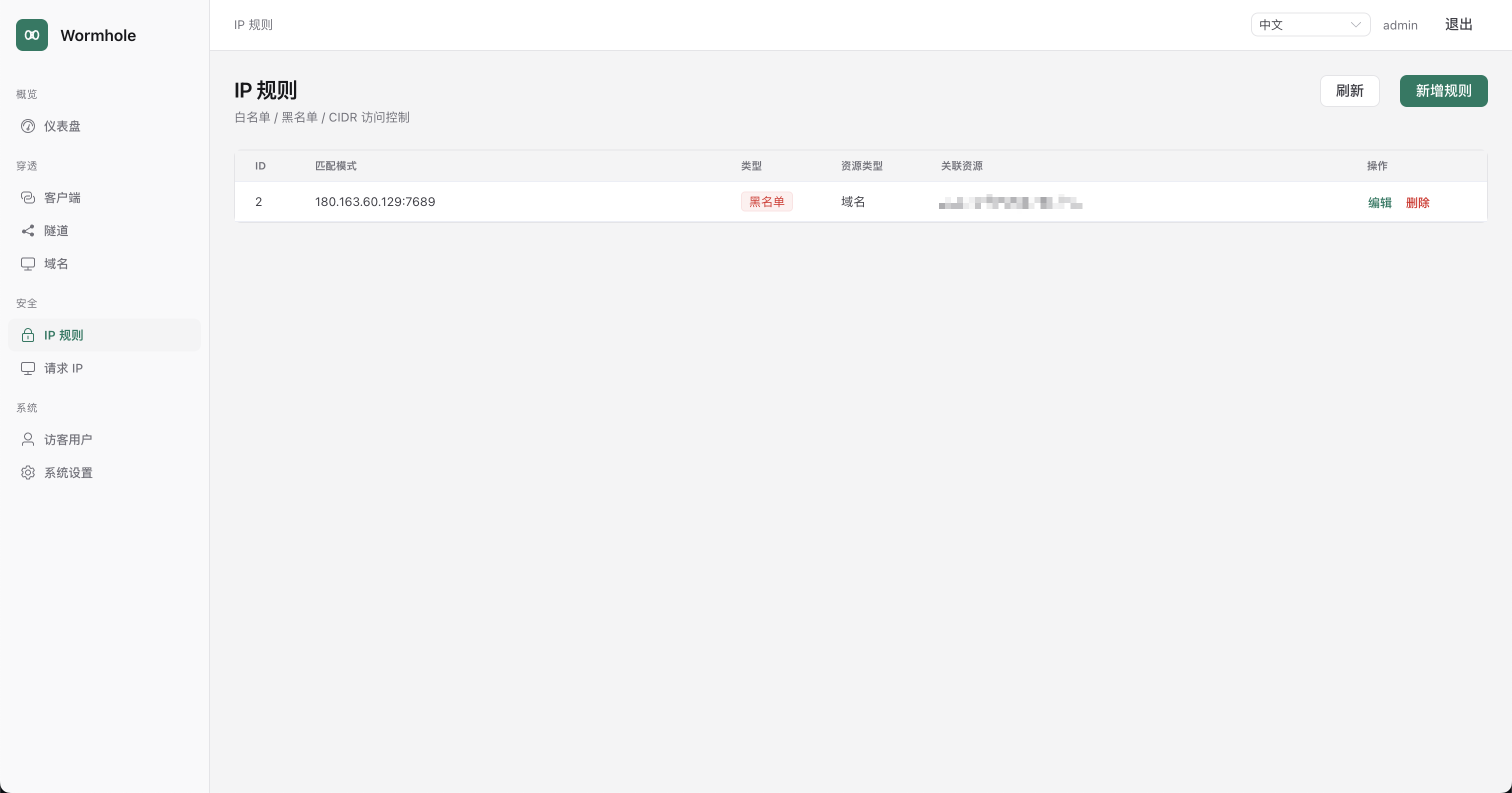Image resolution: width=1512 pixels, height=793 pixels.
Task: Click the 操作 column header
Action: tap(1377, 165)
